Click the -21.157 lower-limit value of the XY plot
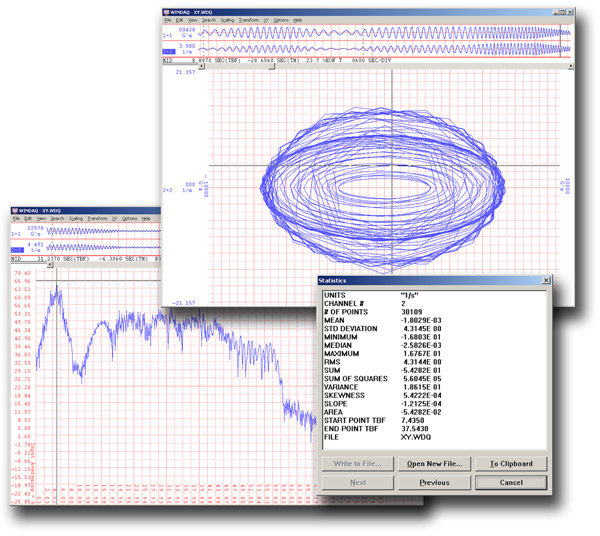The image size is (600, 536). 184,303
